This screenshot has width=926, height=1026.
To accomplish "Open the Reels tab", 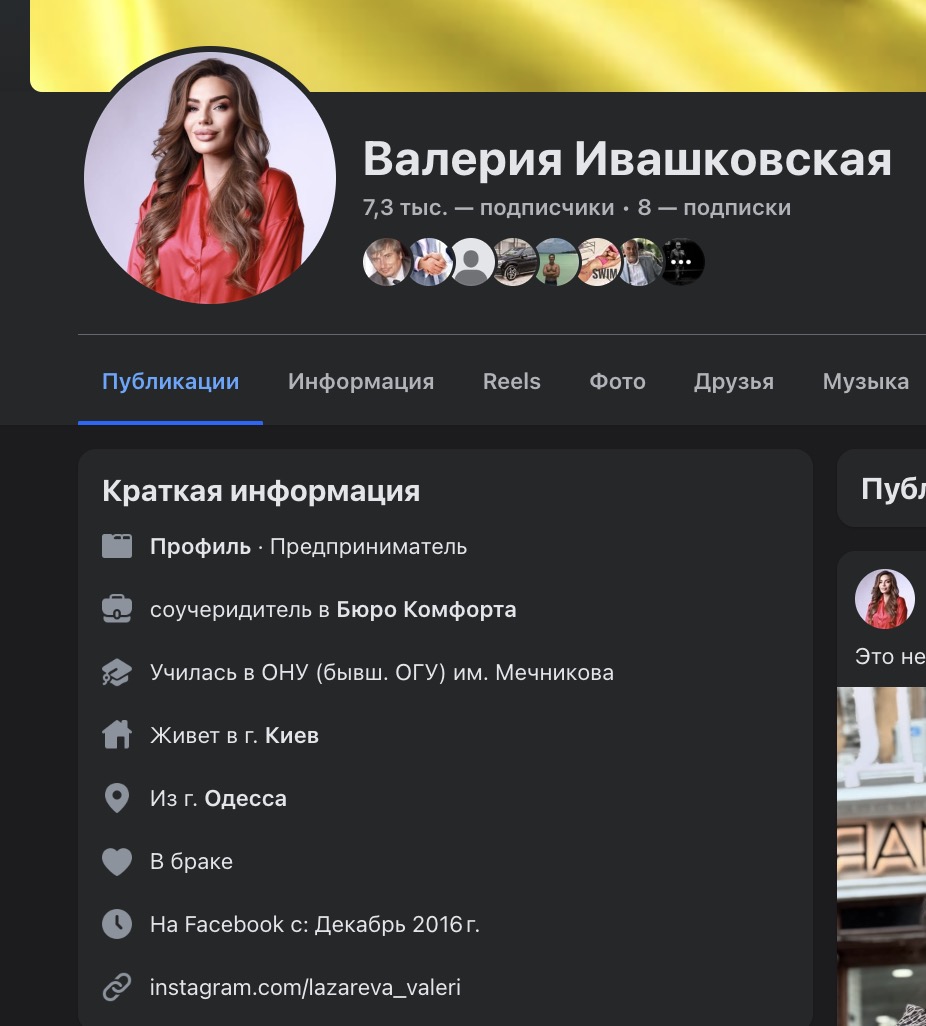I will pyautogui.click(x=511, y=382).
